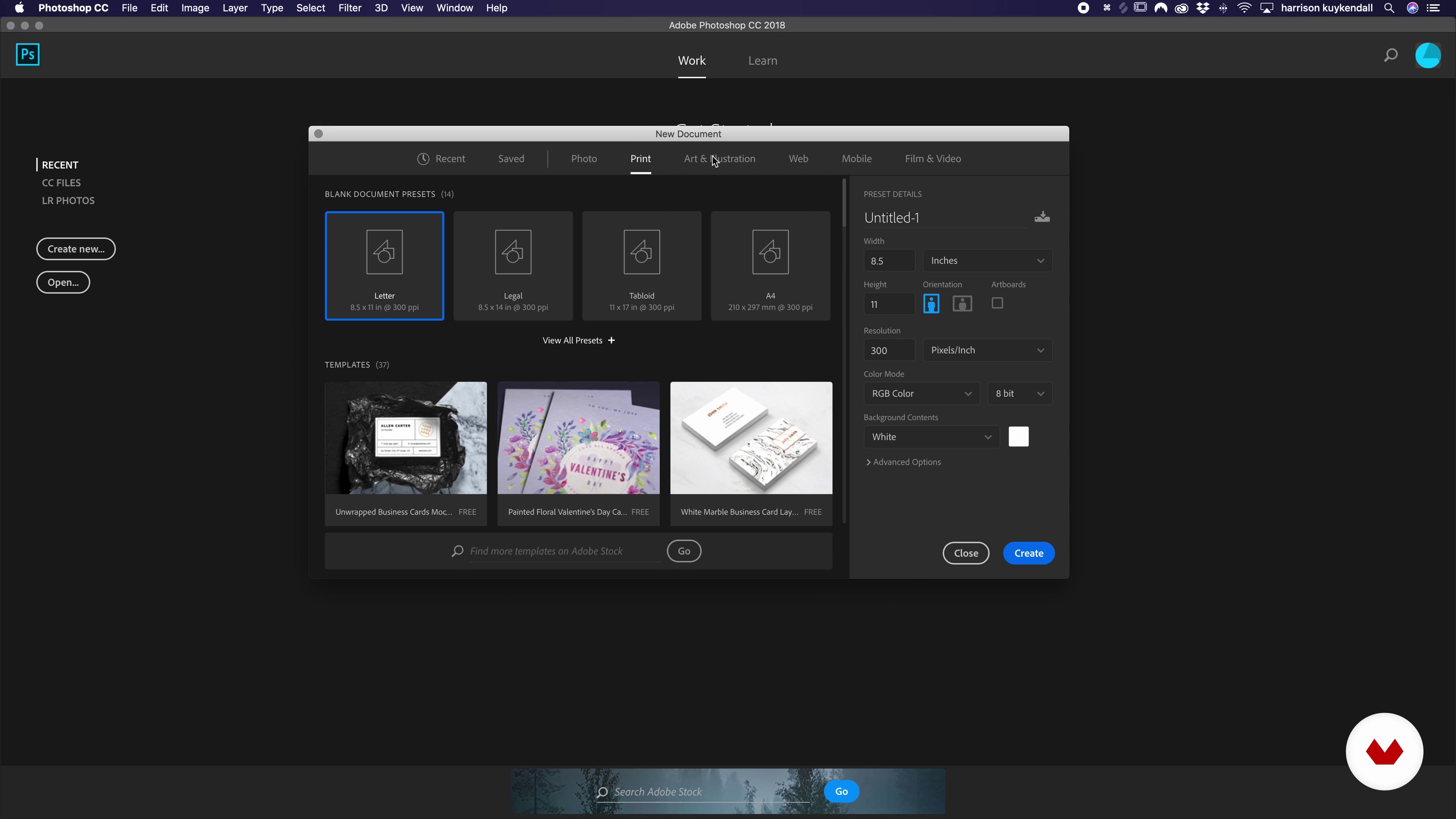The height and width of the screenshot is (819, 1456).
Task: Open the Apple menu
Action: click(x=19, y=8)
